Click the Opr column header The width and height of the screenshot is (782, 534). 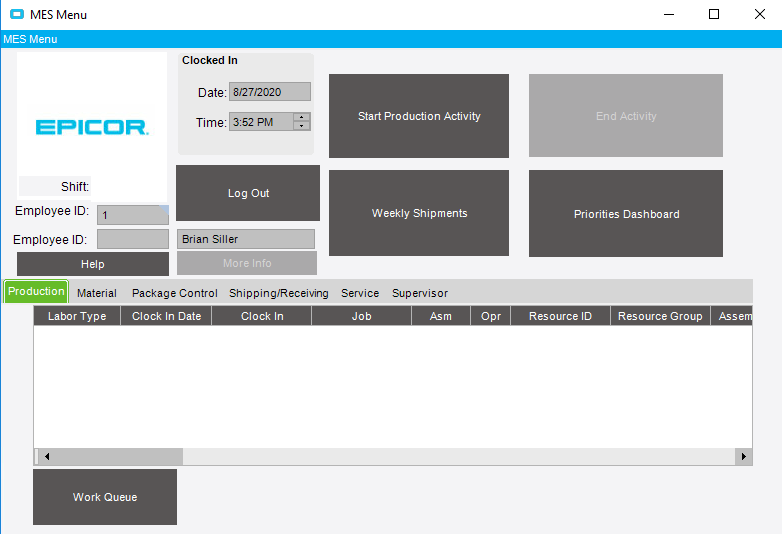pyautogui.click(x=491, y=316)
